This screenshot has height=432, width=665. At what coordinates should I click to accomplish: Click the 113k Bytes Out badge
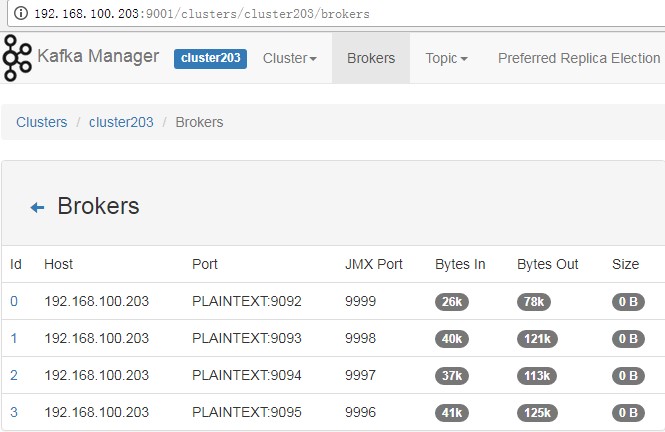(x=537, y=376)
